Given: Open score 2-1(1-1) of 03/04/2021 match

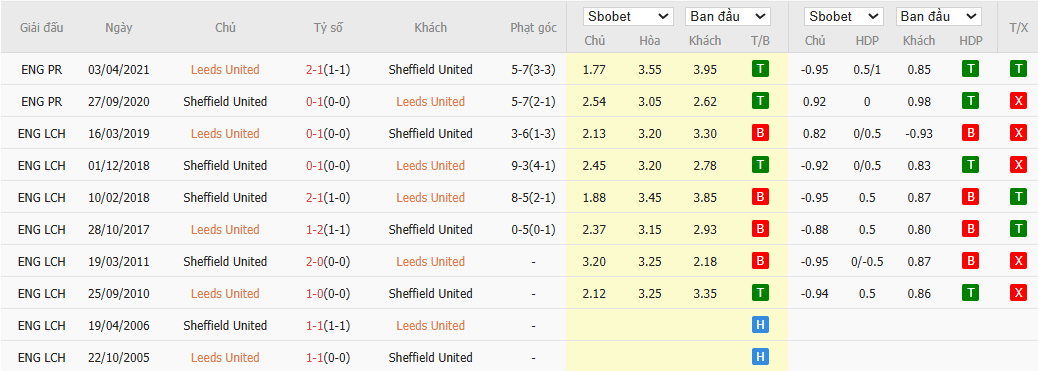Looking at the screenshot, I should (328, 70).
